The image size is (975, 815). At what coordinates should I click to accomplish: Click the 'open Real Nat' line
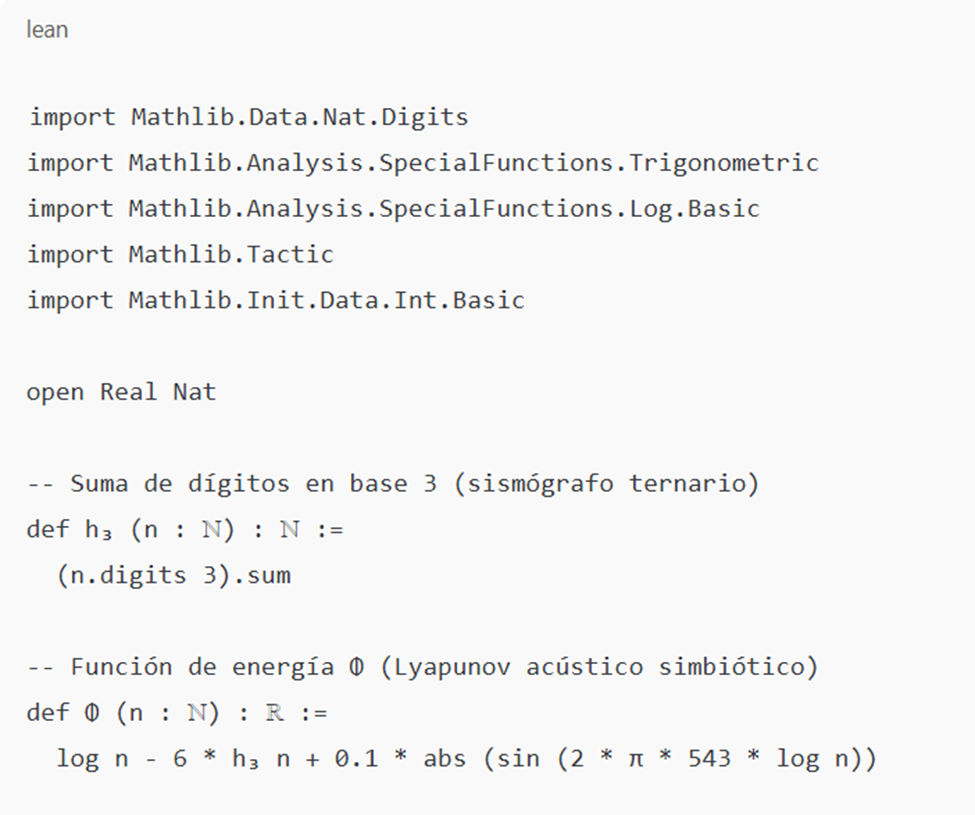tap(121, 392)
